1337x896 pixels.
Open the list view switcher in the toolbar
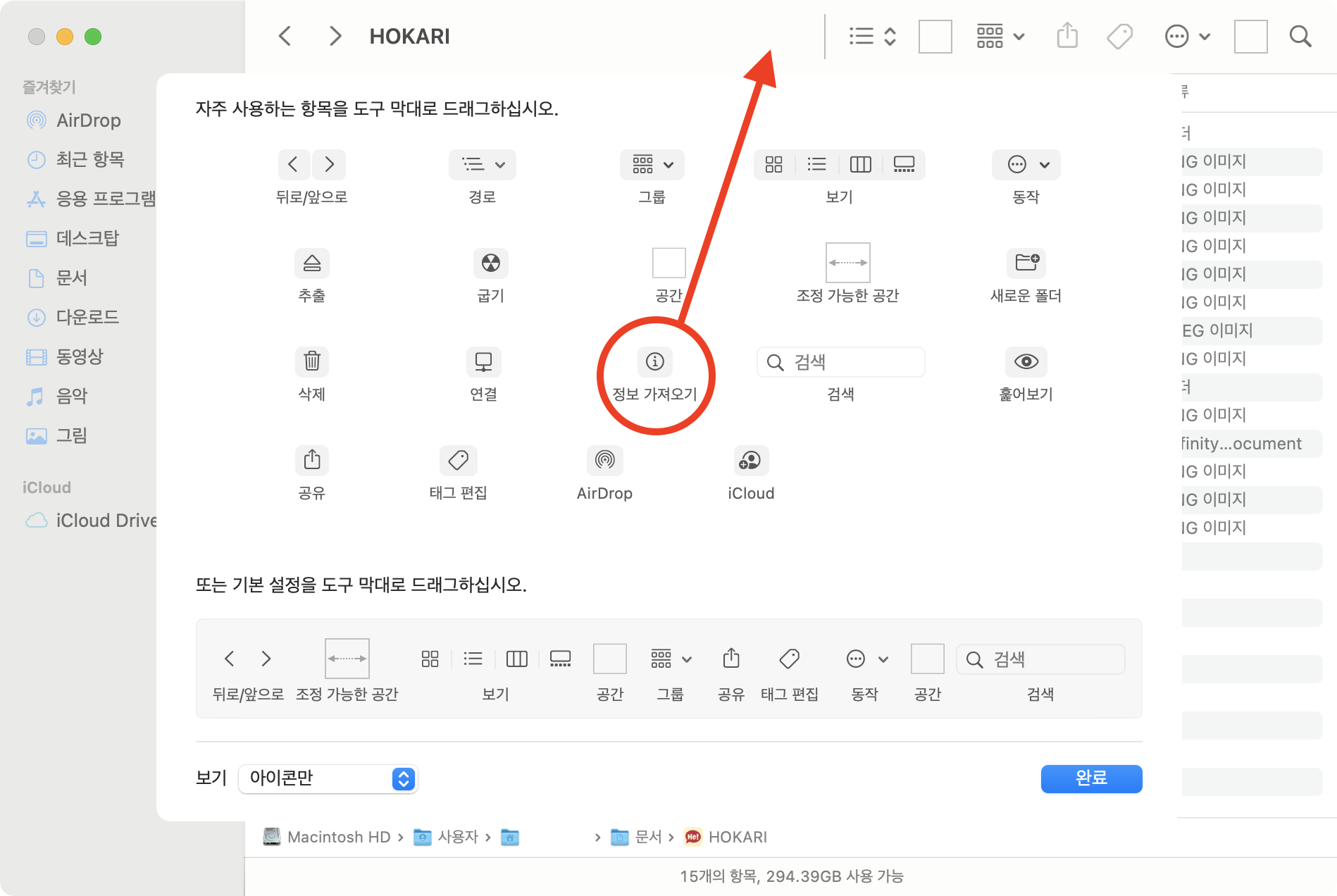[872, 36]
